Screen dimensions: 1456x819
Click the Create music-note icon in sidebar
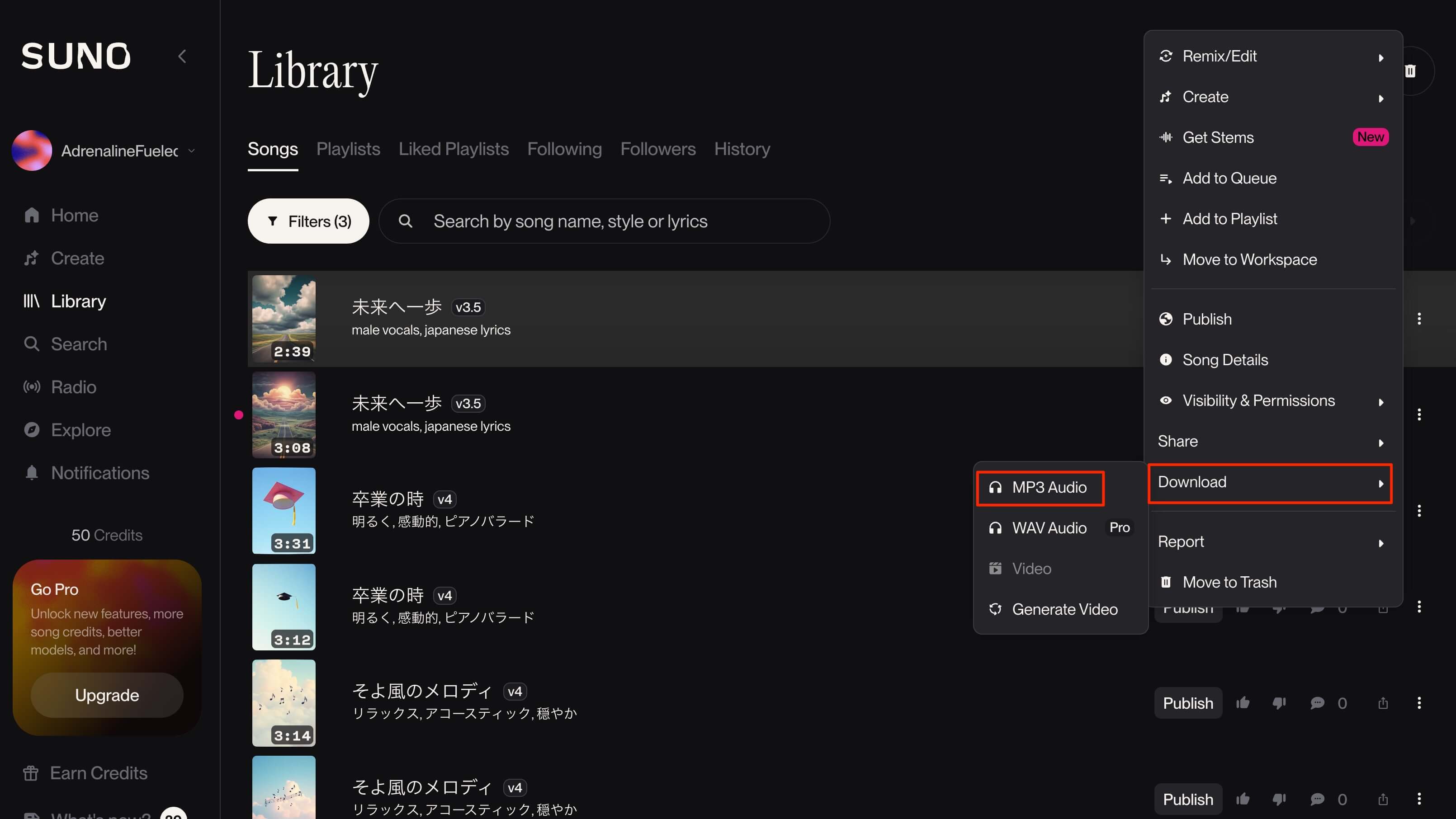(x=32, y=258)
